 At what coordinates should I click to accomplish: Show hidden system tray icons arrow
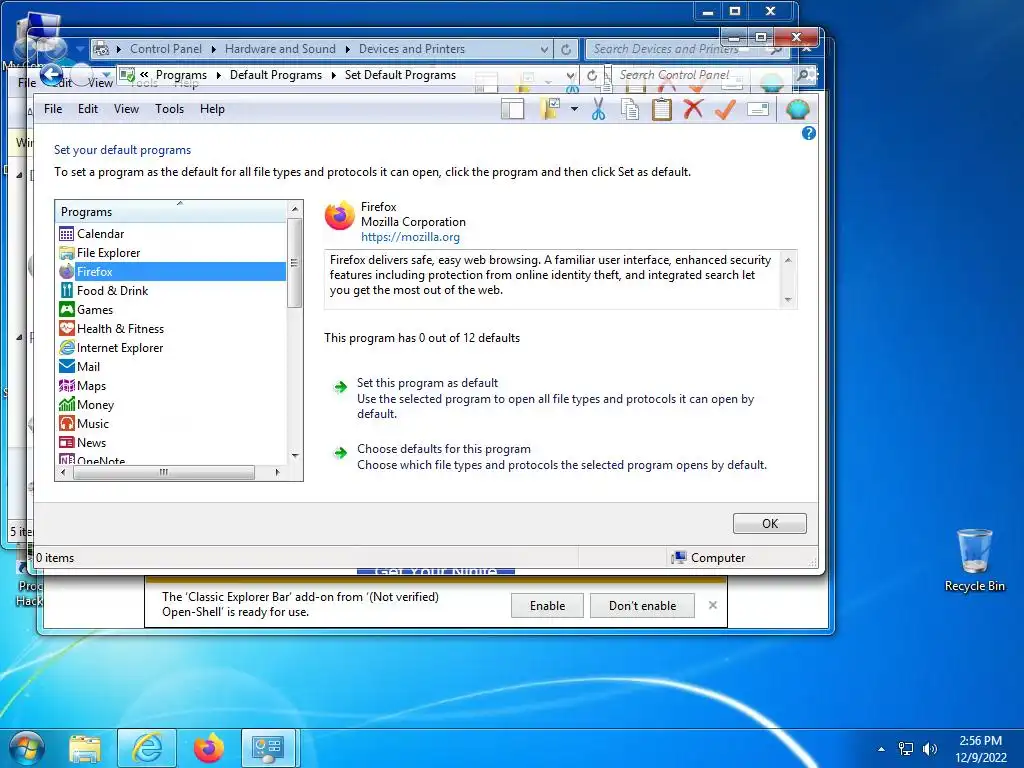click(882, 749)
